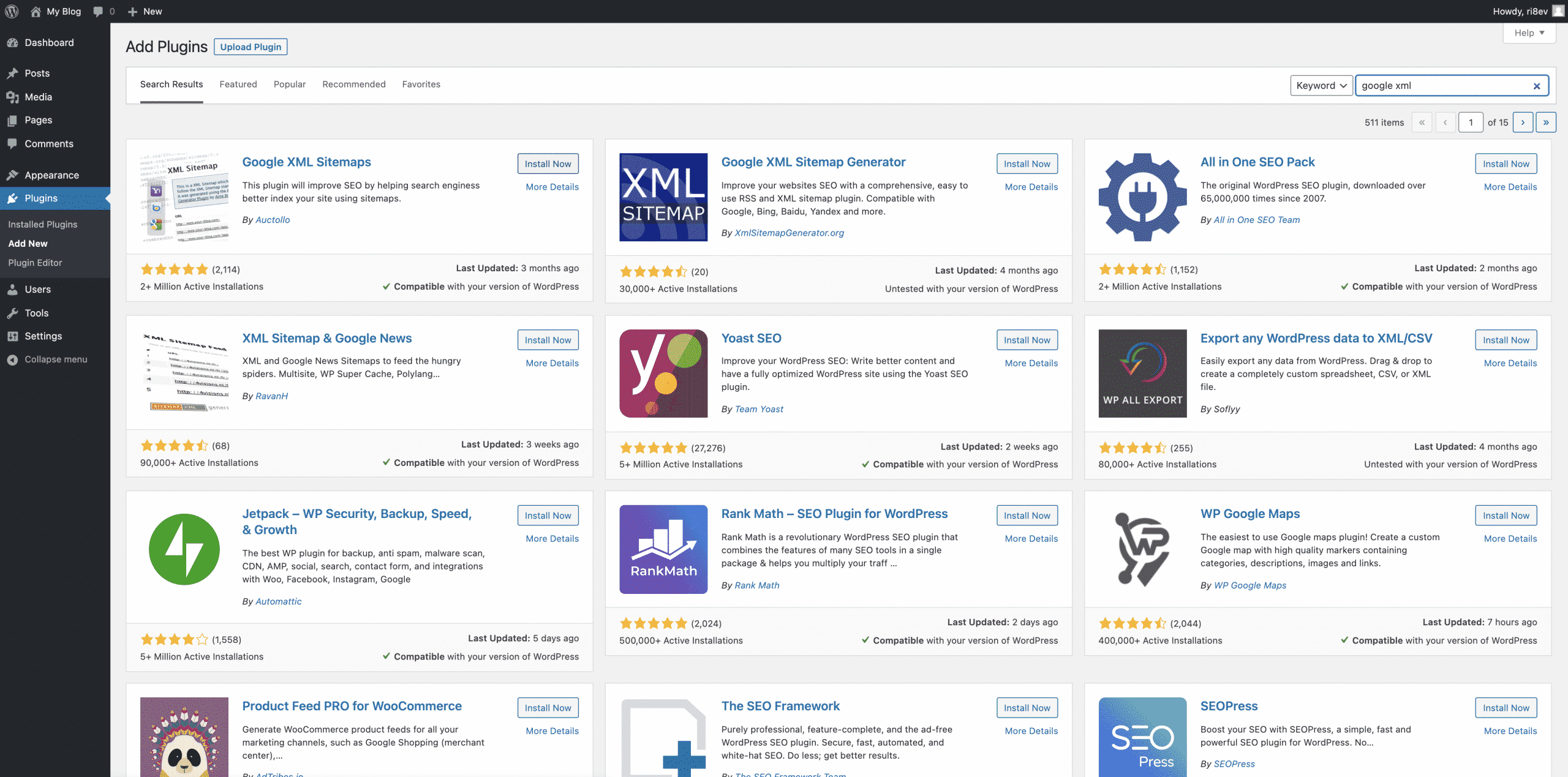Viewport: 1568px width, 777px height.
Task: Open the comments bubble in admin bar
Action: pyautogui.click(x=98, y=11)
